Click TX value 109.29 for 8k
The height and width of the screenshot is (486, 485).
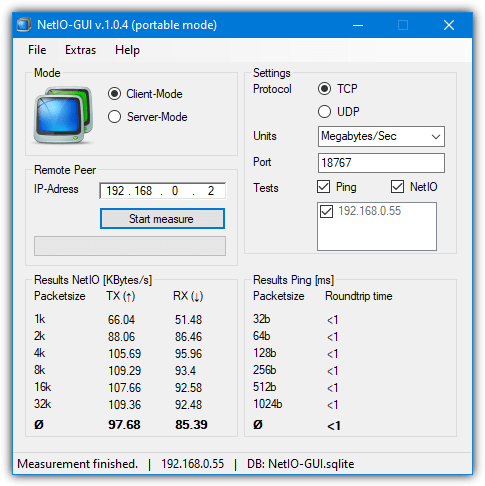(125, 371)
